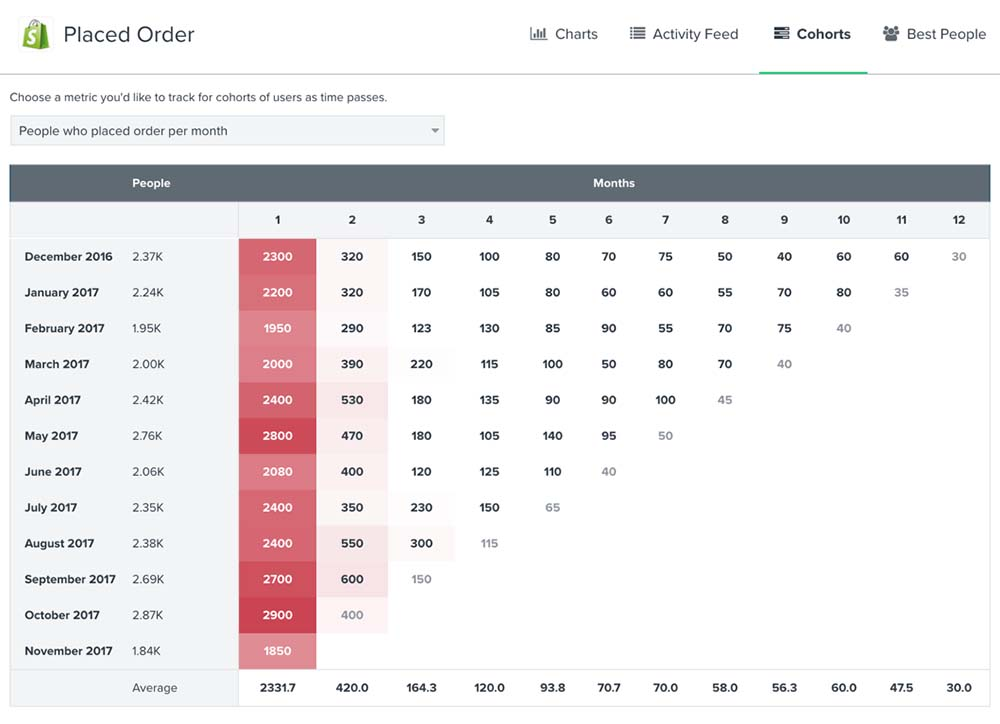
Task: Click the 550 cell in August 2017 row
Action: click(352, 543)
